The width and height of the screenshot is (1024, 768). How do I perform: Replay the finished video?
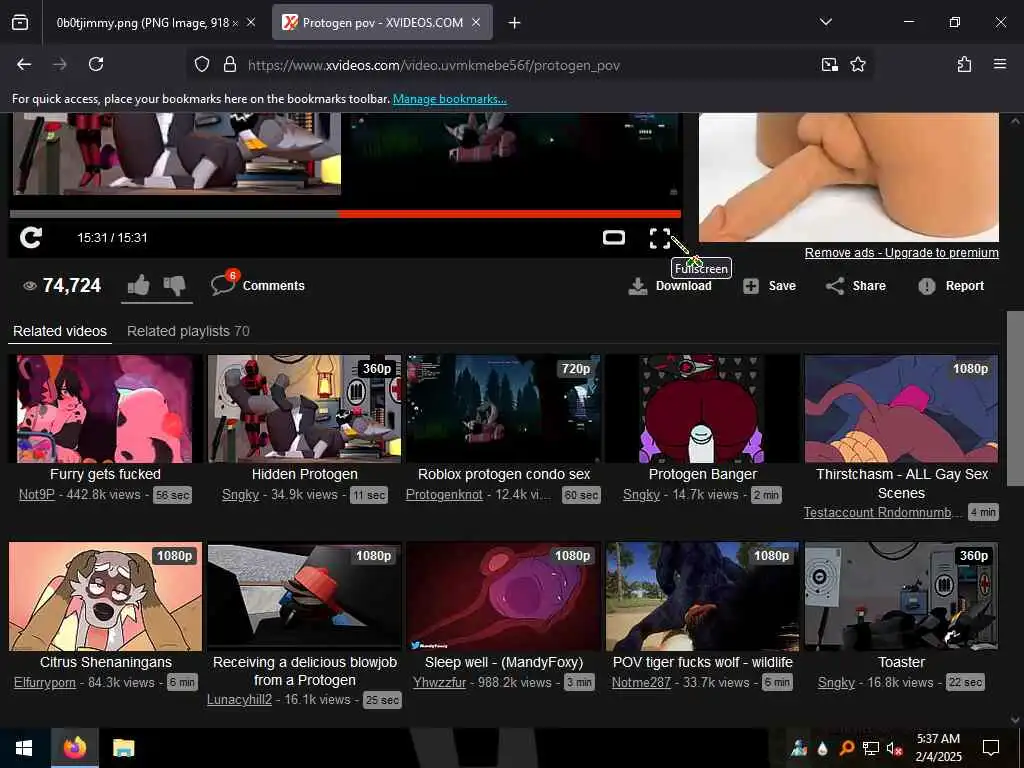(x=31, y=238)
